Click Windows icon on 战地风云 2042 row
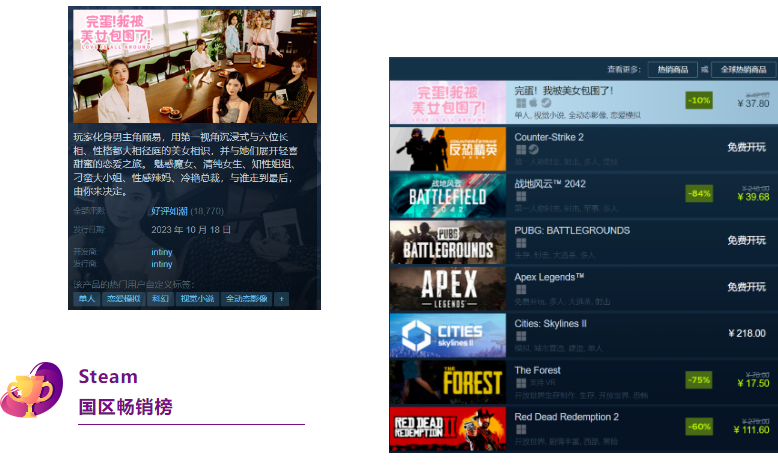 tap(520, 196)
